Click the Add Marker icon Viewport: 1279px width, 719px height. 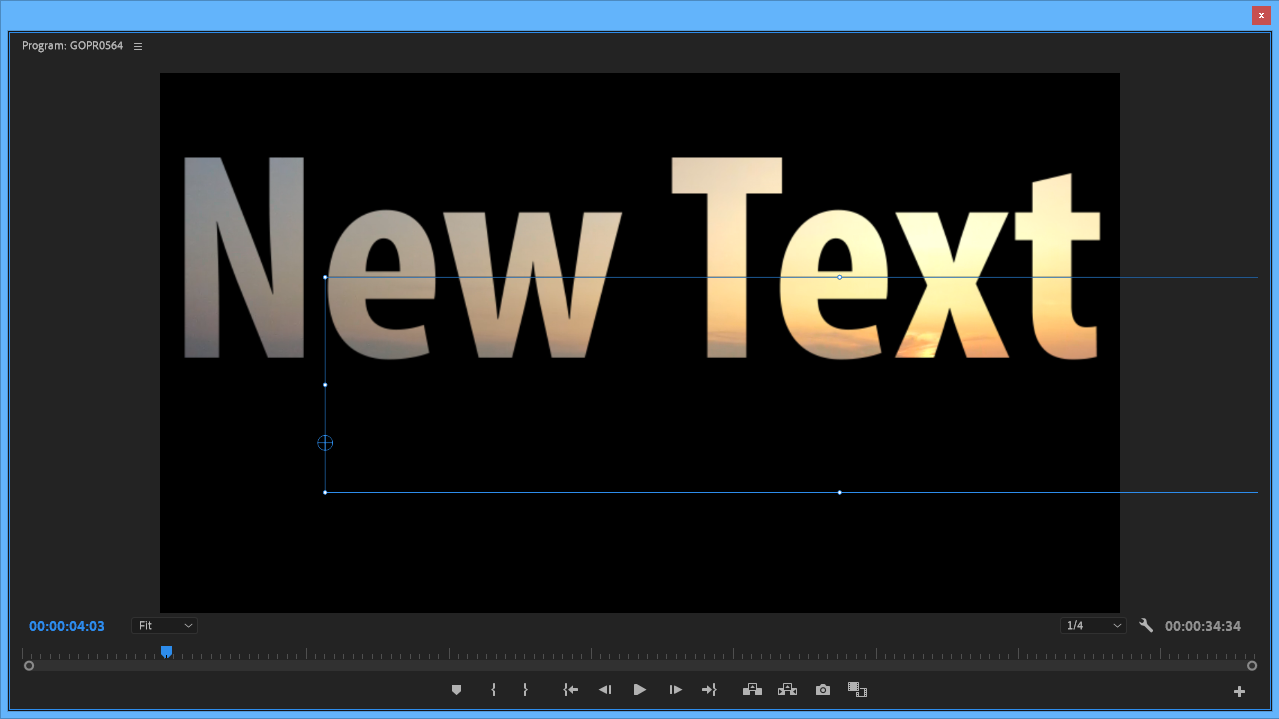click(x=457, y=690)
